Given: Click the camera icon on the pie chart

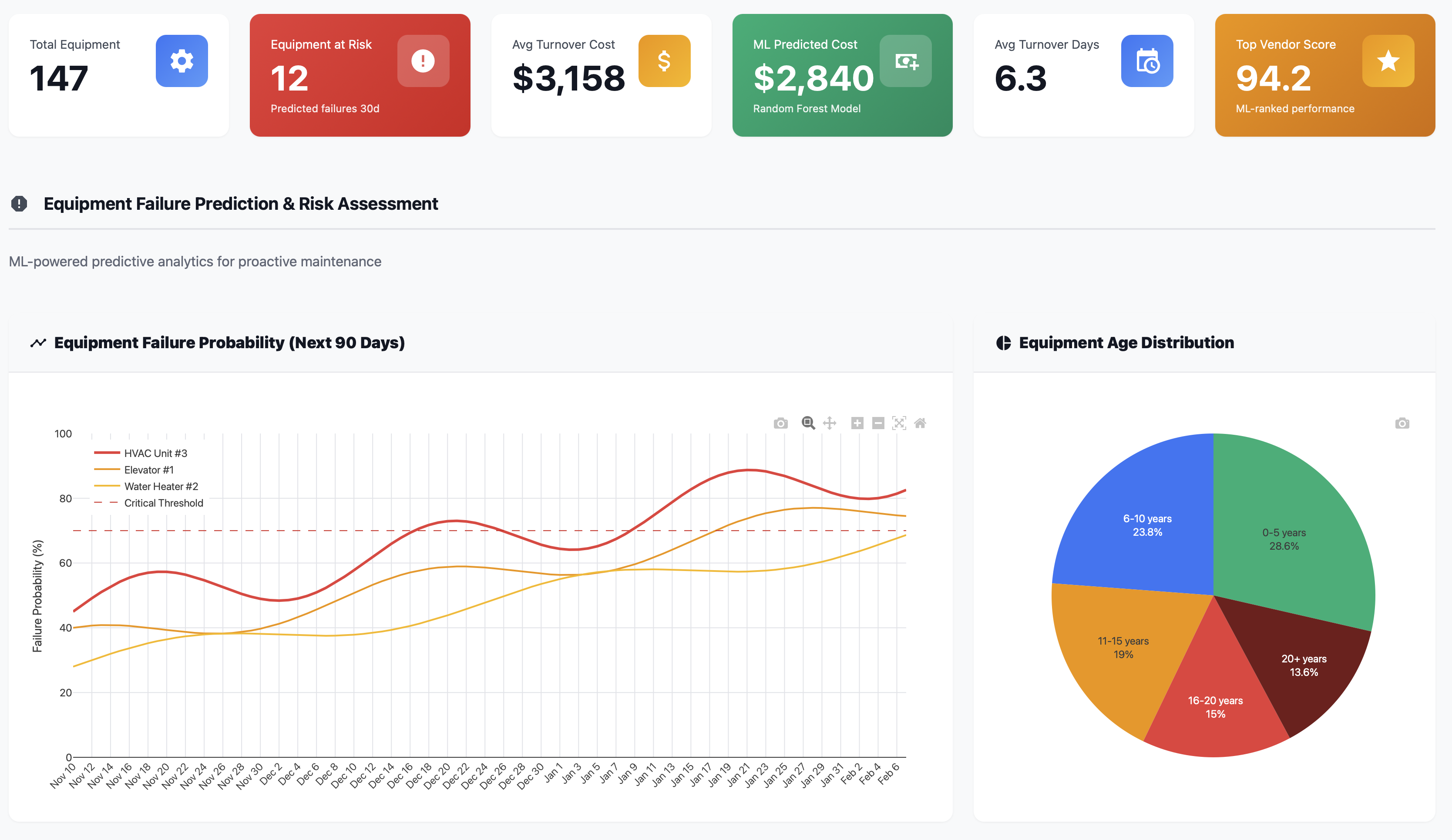Looking at the screenshot, I should tap(1402, 423).
